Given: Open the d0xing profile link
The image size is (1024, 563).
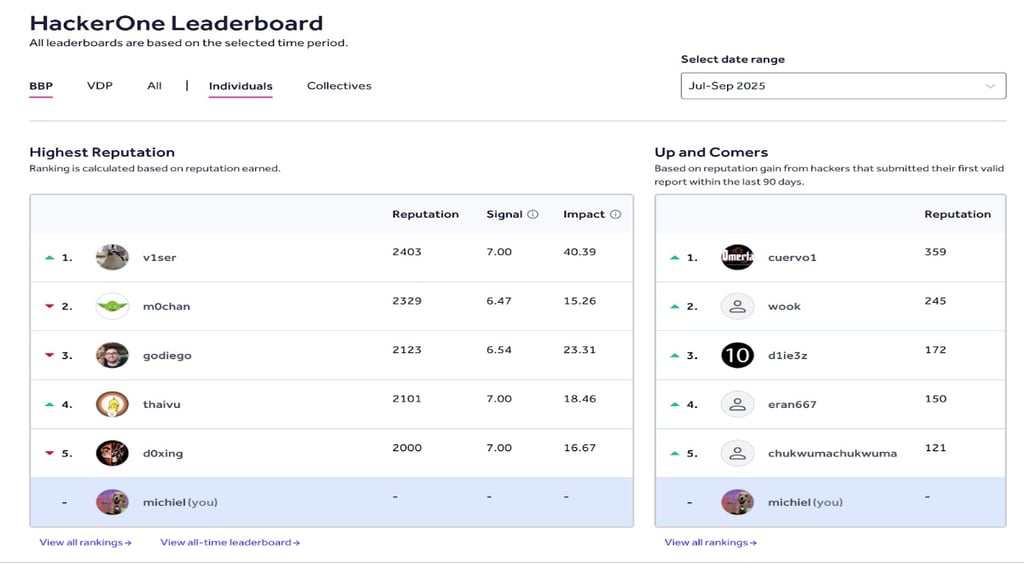Looking at the screenshot, I should (x=163, y=453).
